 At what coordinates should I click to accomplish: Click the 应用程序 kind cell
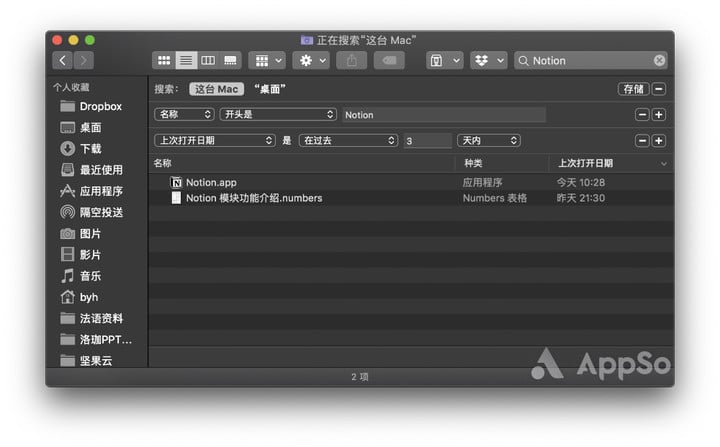482,182
